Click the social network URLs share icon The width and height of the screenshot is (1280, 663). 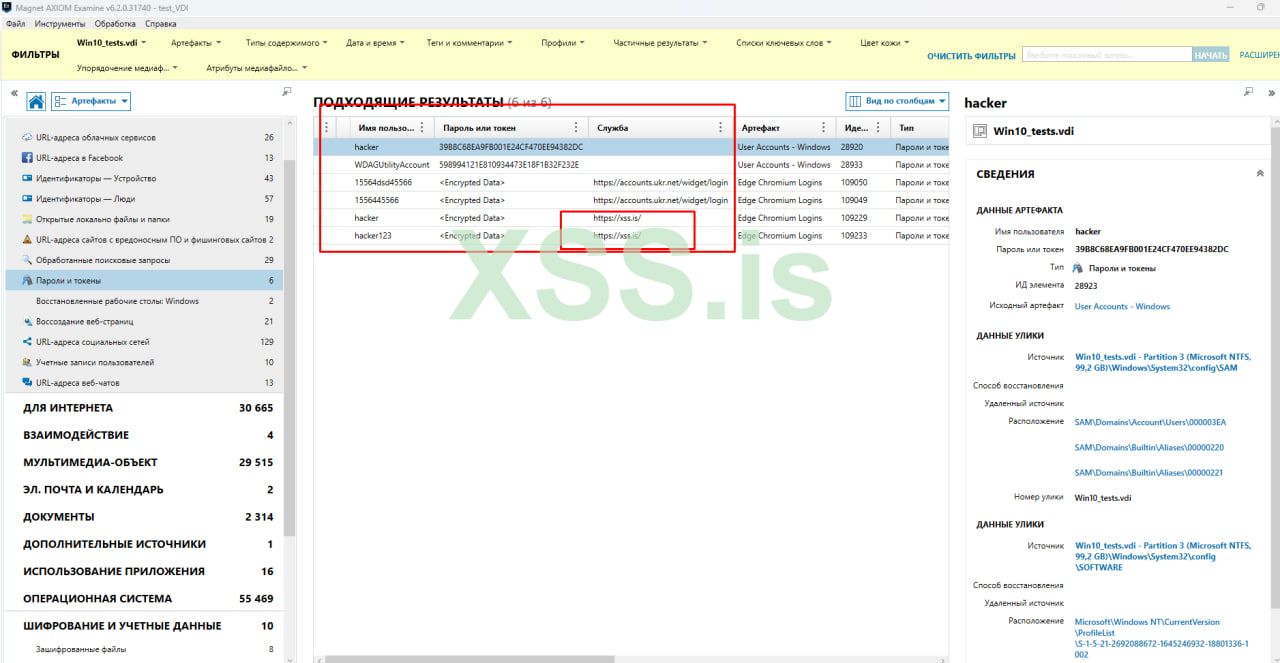tap(27, 342)
